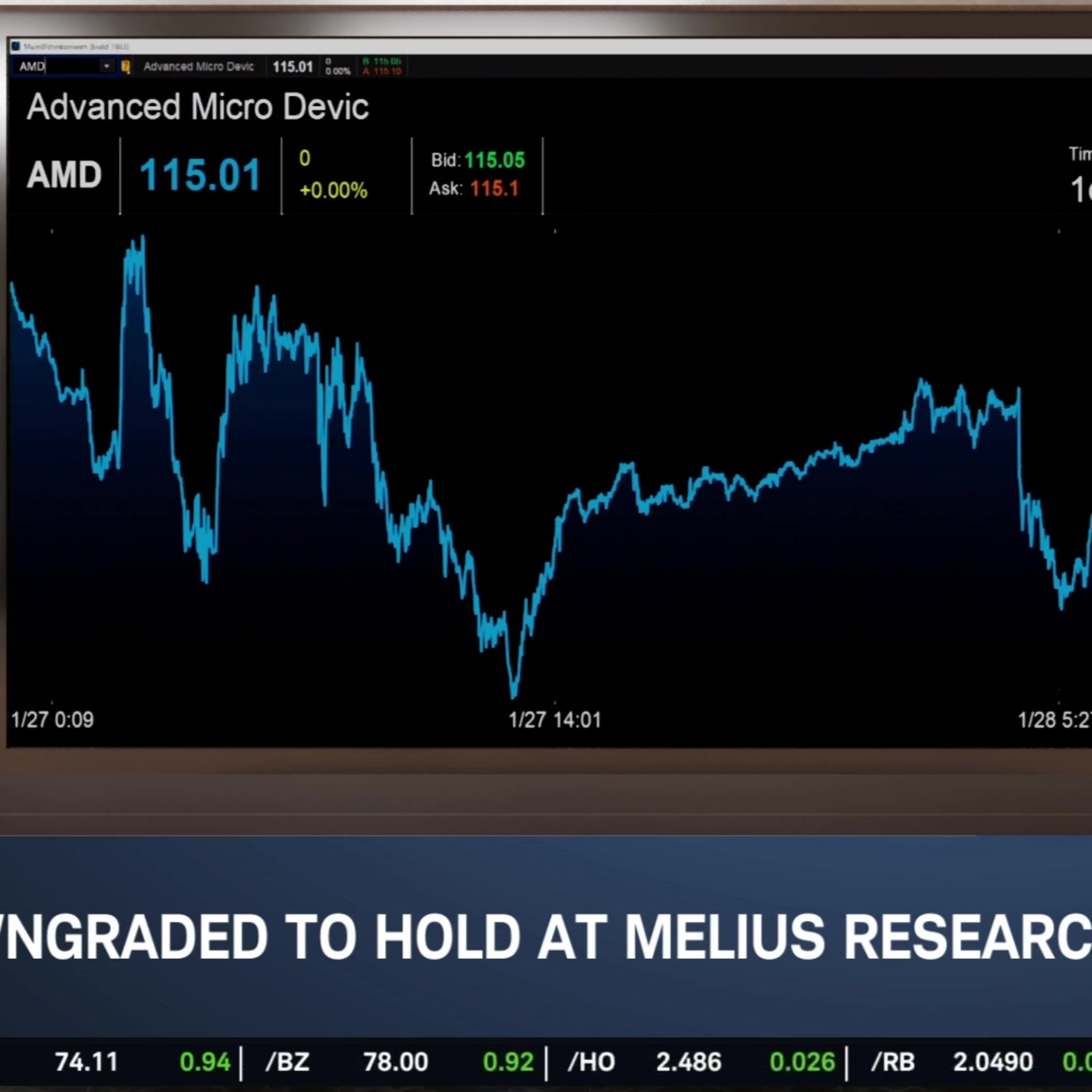This screenshot has width=1092, height=1092.
Task: Click the 1/27 0:09 time axis label
Action: [52, 720]
